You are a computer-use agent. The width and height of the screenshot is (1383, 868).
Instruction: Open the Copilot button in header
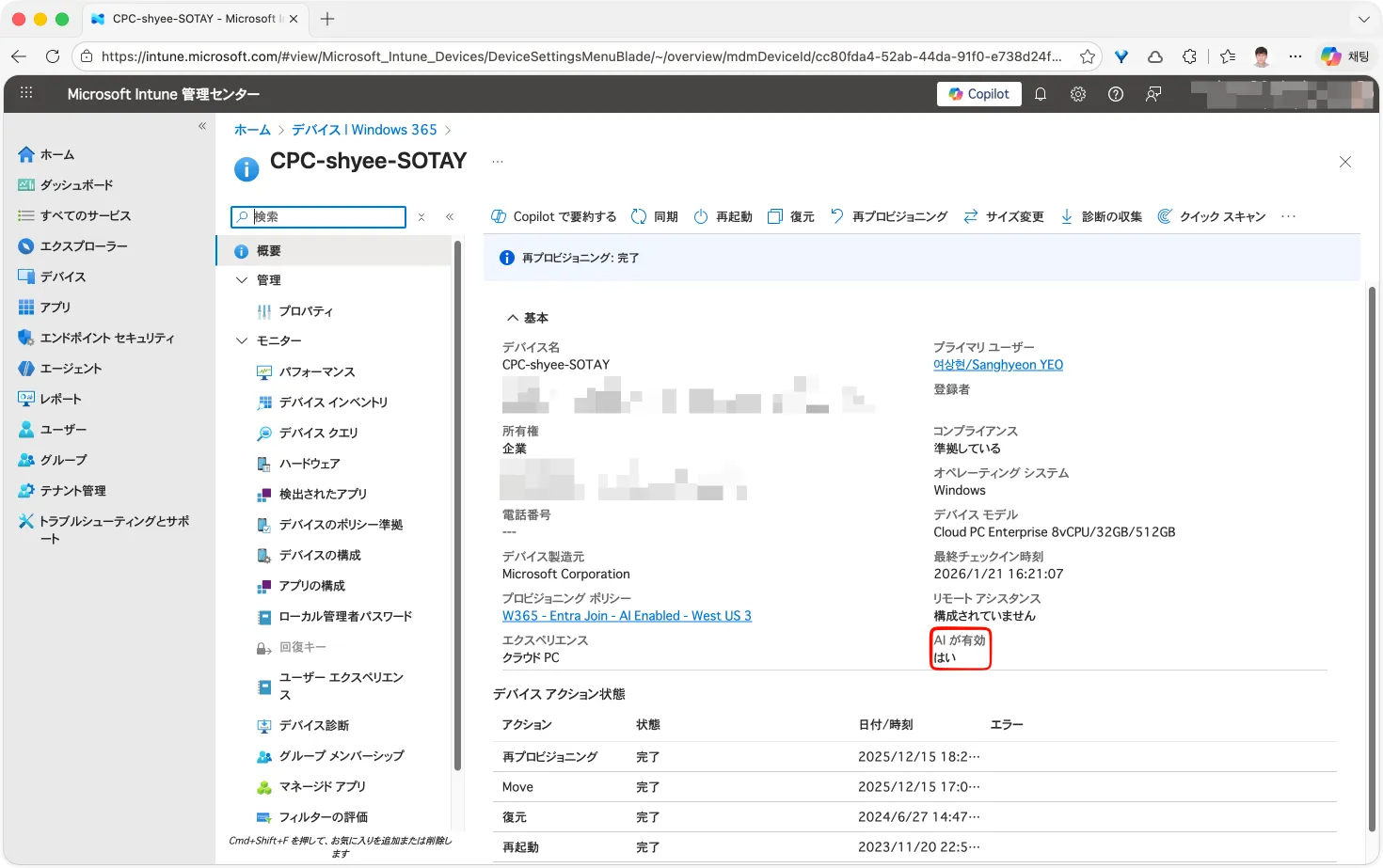978,94
